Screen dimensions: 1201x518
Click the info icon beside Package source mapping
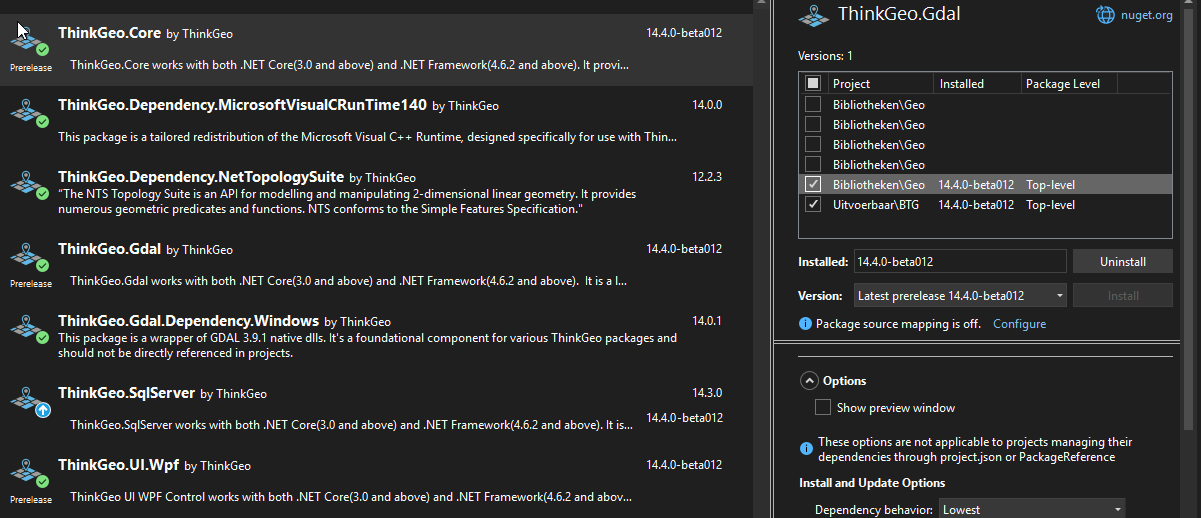coord(805,324)
